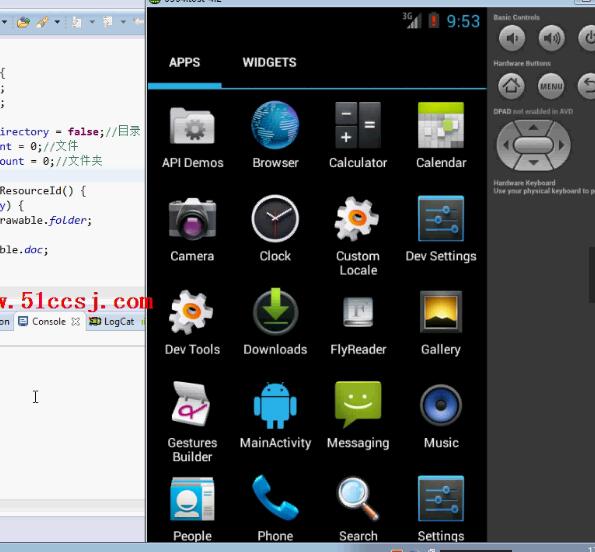
Task: Raise volume with emulator volume-up button
Action: (x=552, y=38)
